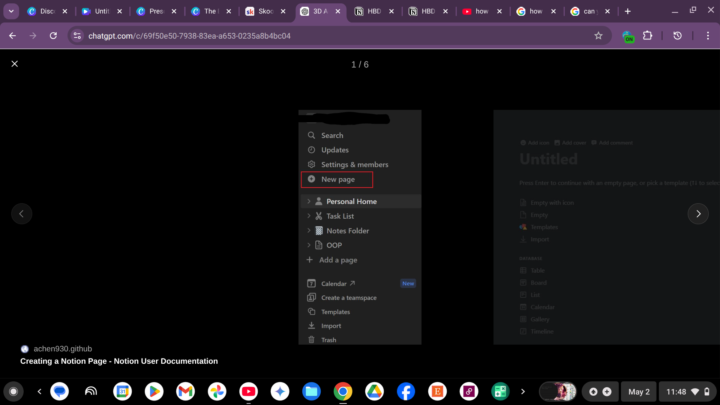Image resolution: width=720 pixels, height=405 pixels.
Task: Reload the current page
Action: pyautogui.click(x=53, y=36)
